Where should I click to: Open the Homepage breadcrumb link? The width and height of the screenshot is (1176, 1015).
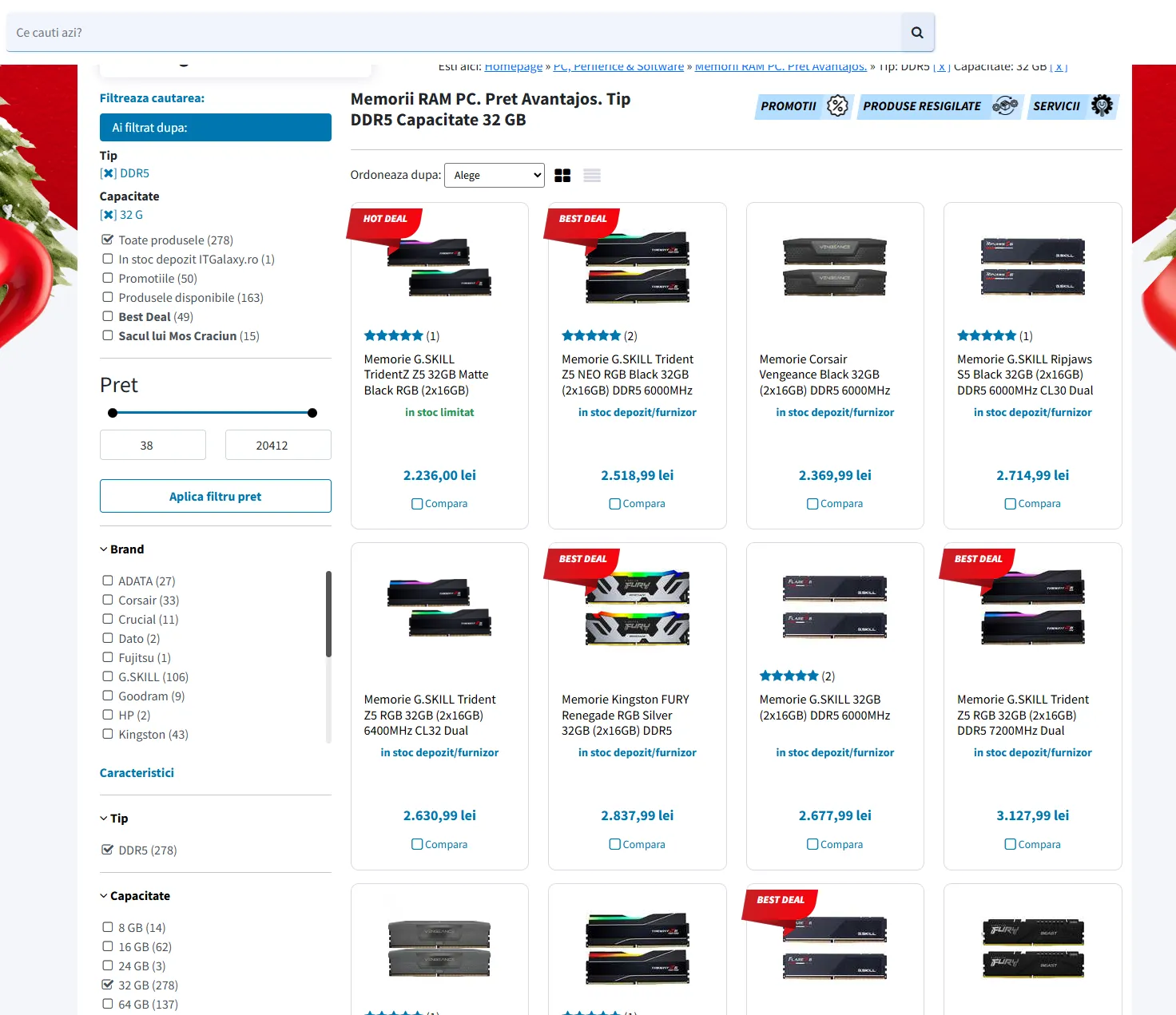pos(513,67)
